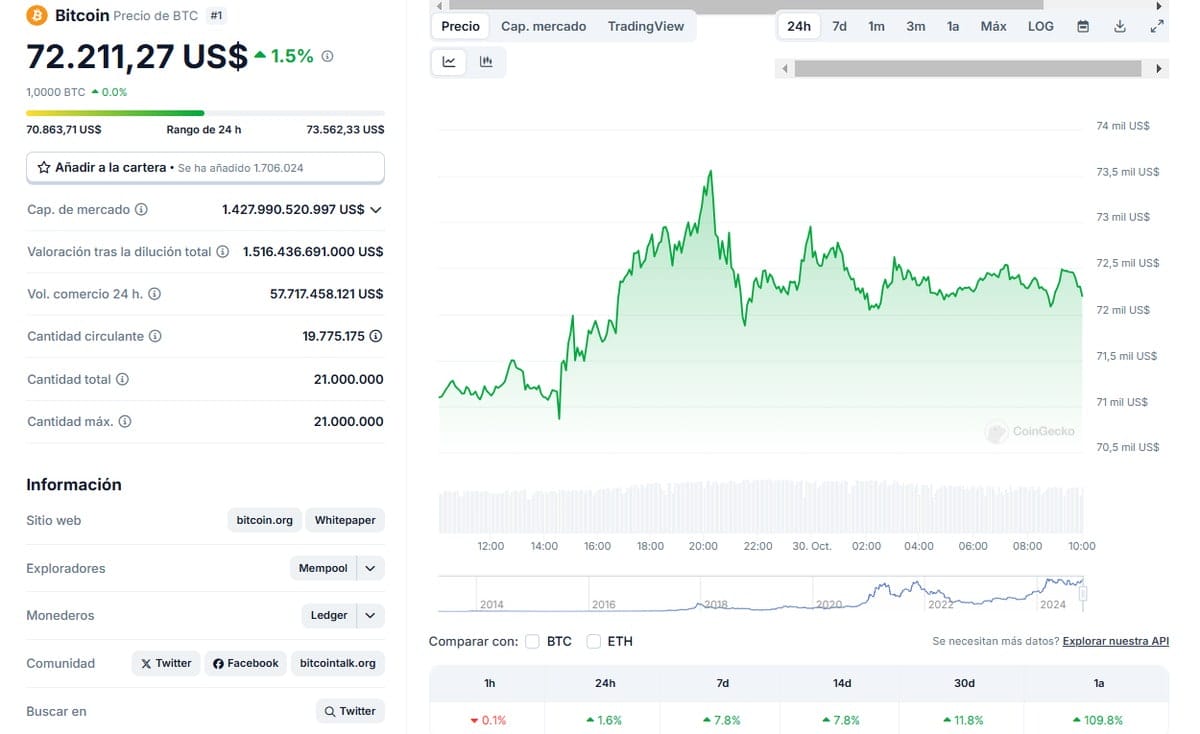Open Twitter community link
The width and height of the screenshot is (1200, 734).
click(166, 663)
